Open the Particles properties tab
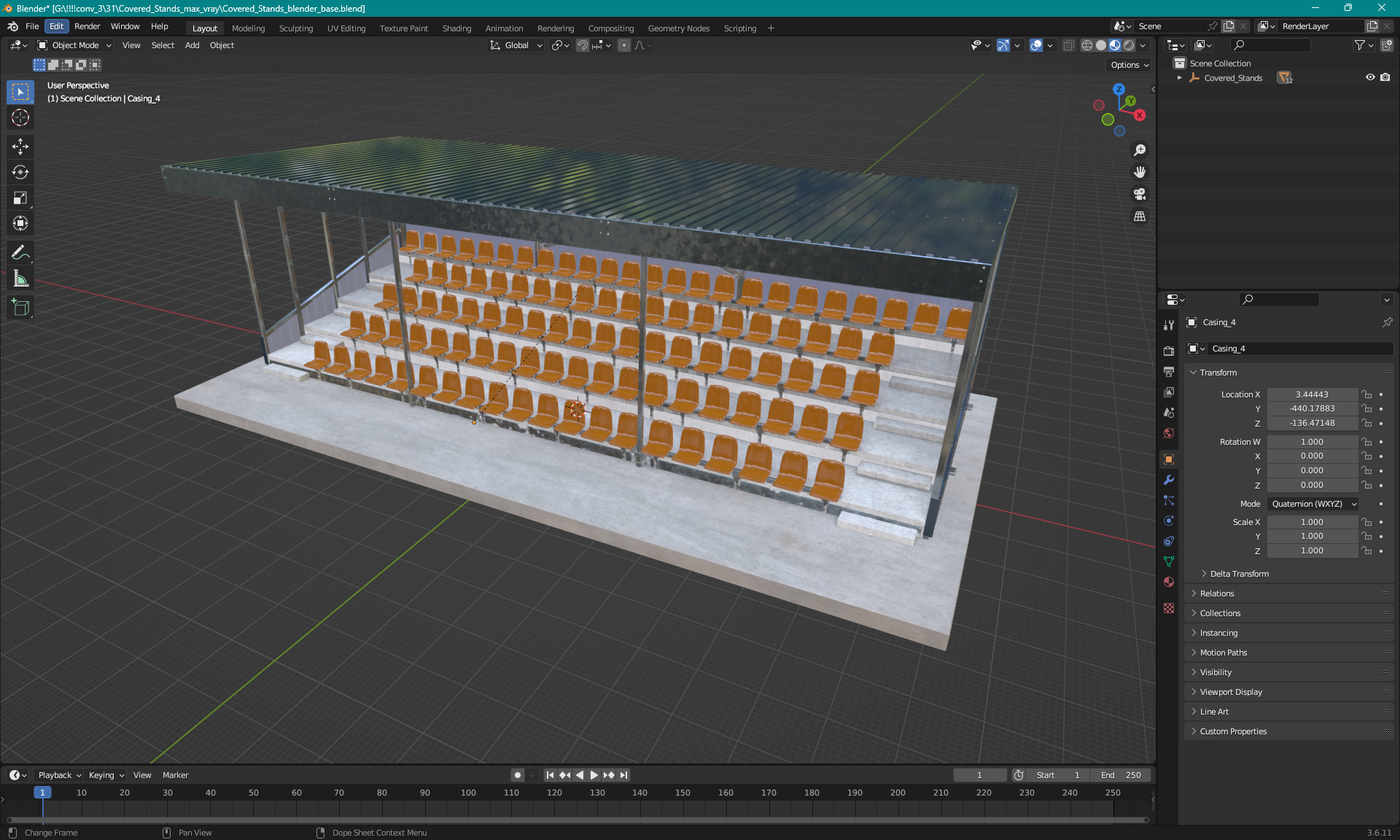This screenshot has height=840, width=1400. (x=1169, y=500)
